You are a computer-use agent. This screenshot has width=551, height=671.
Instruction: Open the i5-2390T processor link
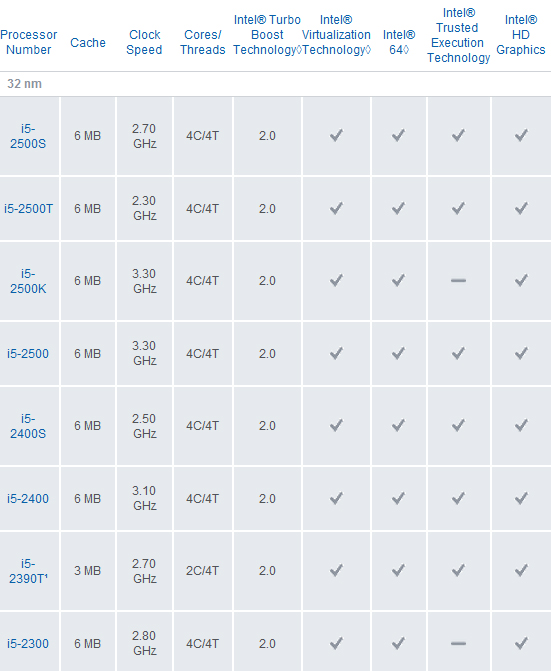[x=28, y=571]
